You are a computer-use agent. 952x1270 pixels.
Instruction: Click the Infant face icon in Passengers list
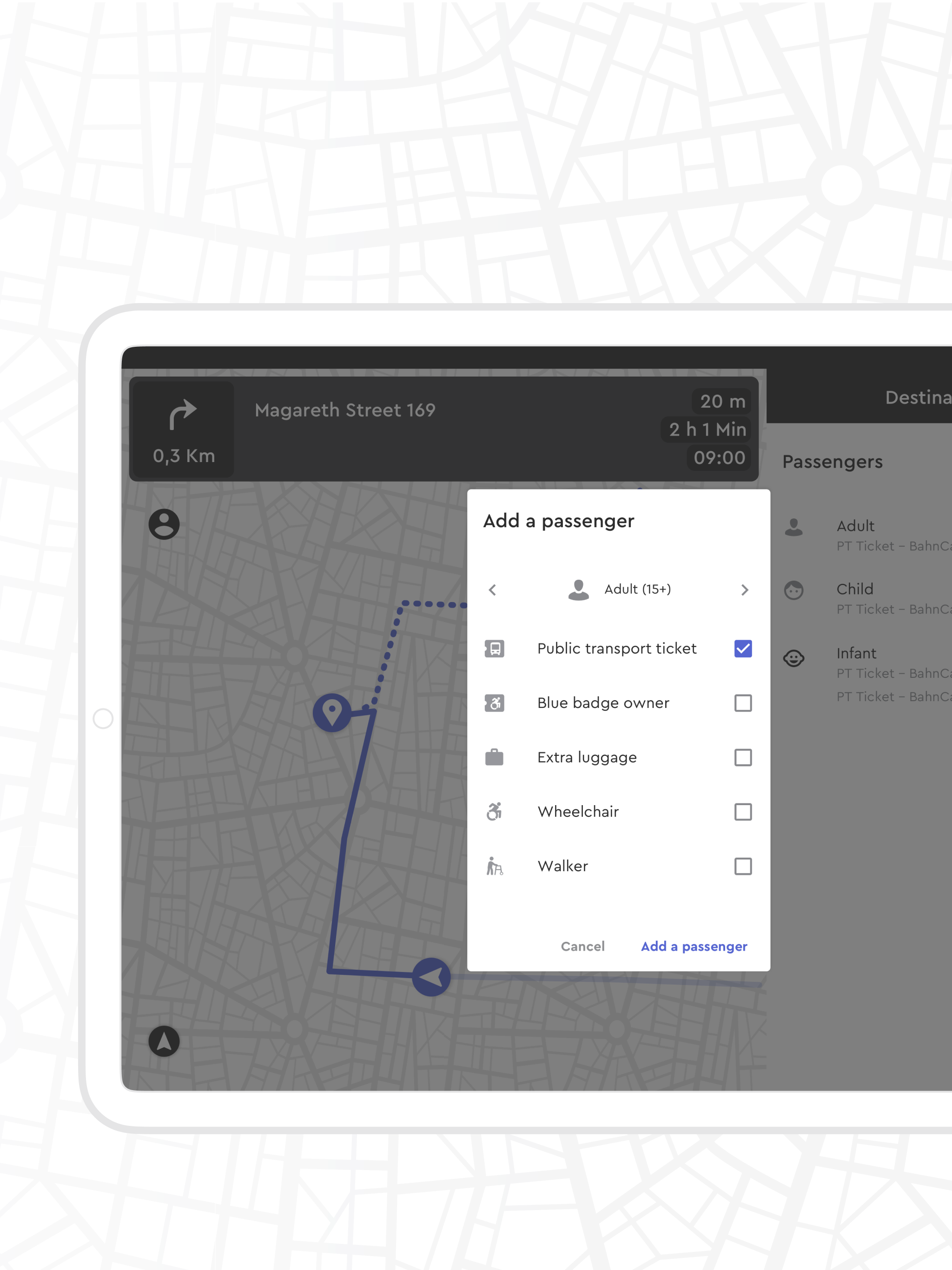[x=793, y=658]
